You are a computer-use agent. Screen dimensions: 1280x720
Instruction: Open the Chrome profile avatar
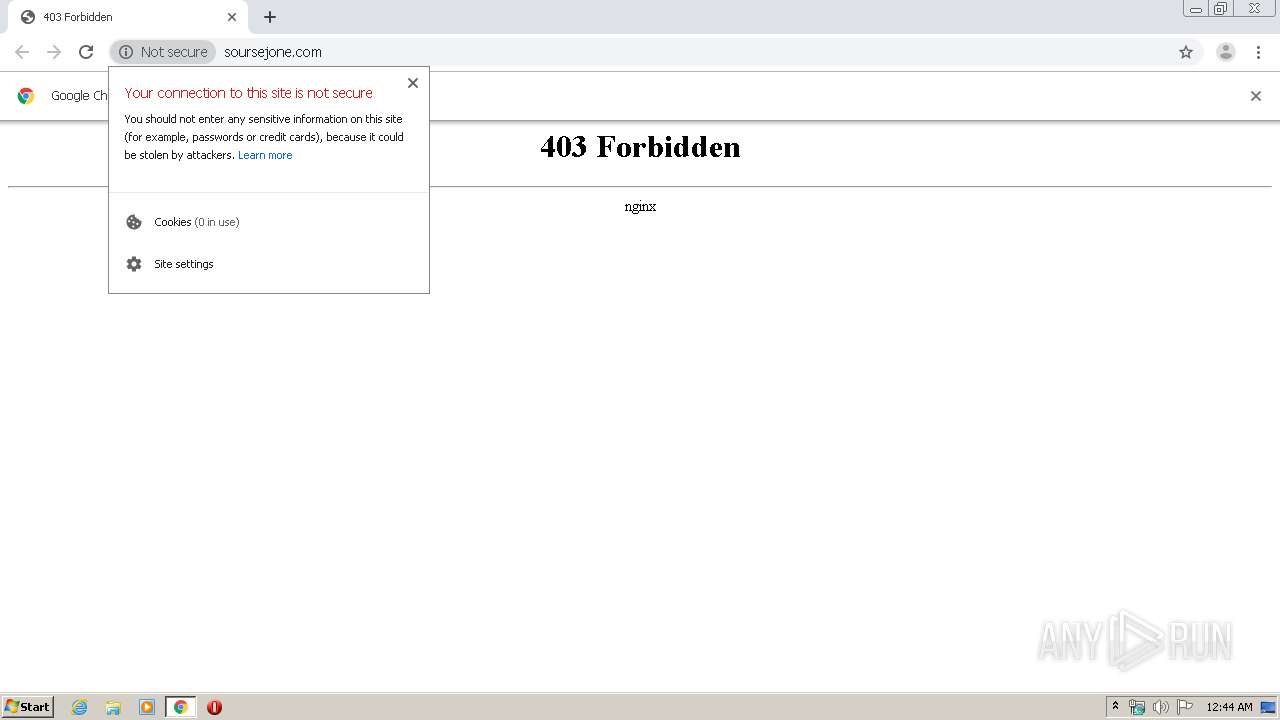(x=1226, y=52)
